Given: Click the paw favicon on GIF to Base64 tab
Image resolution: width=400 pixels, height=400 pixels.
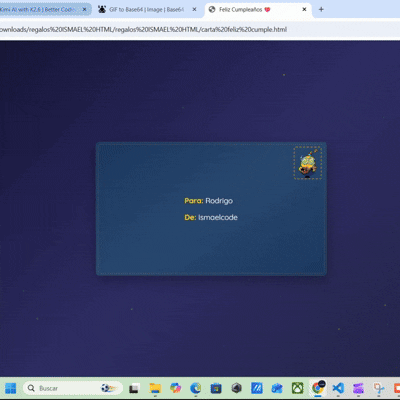Looking at the screenshot, I should pyautogui.click(x=102, y=9).
